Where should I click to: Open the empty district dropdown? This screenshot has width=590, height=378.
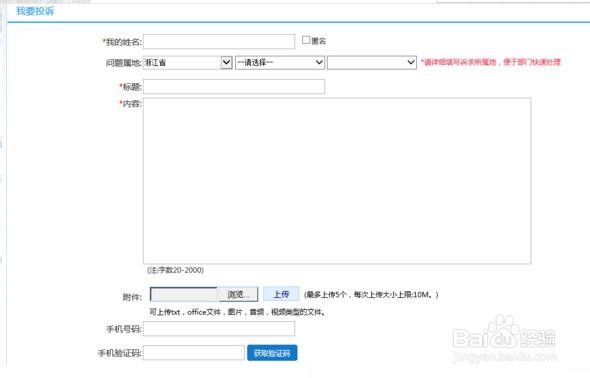[x=372, y=62]
